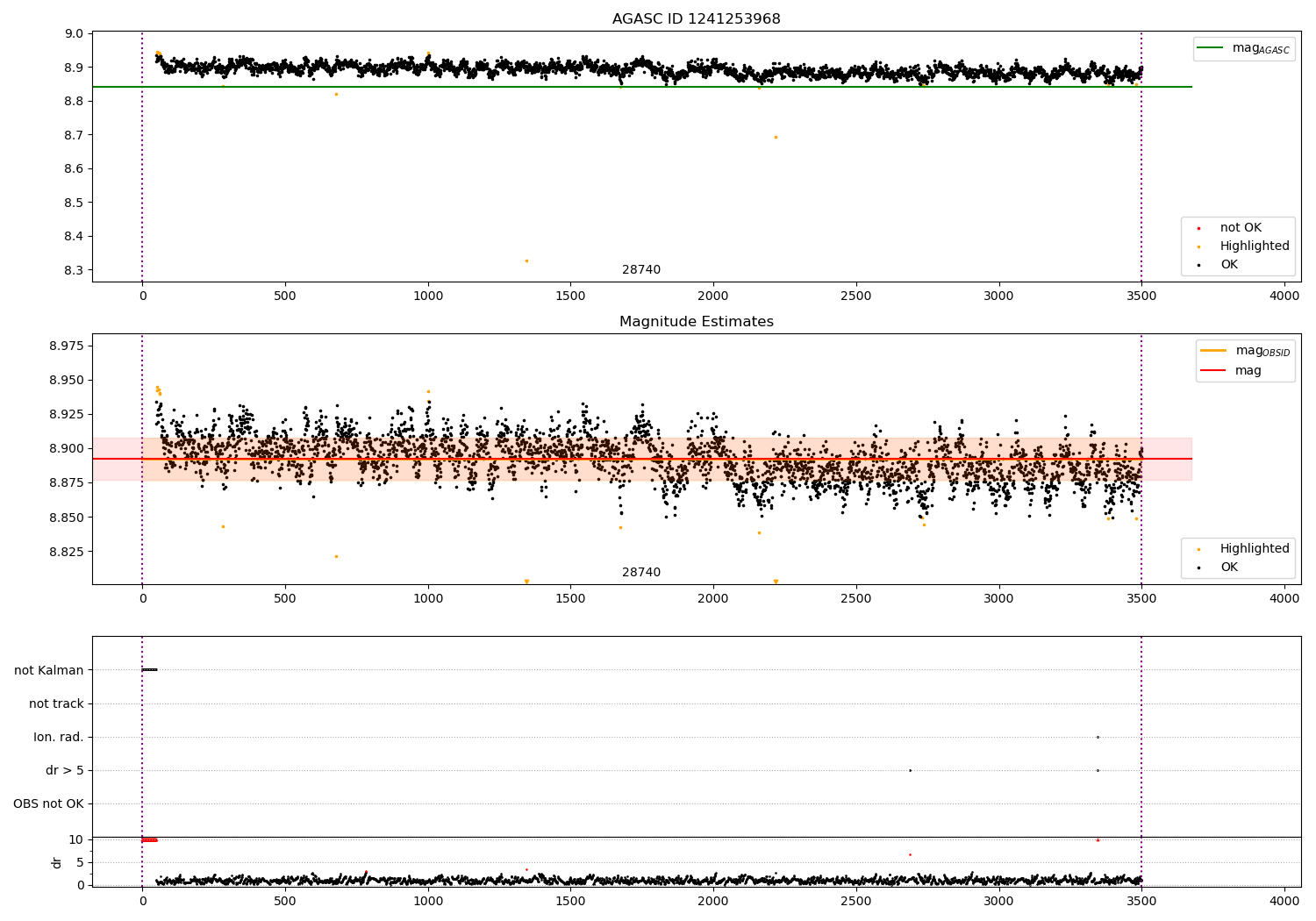Click the 'OBS not OK' axis label
1316x921 pixels.
pos(48,803)
